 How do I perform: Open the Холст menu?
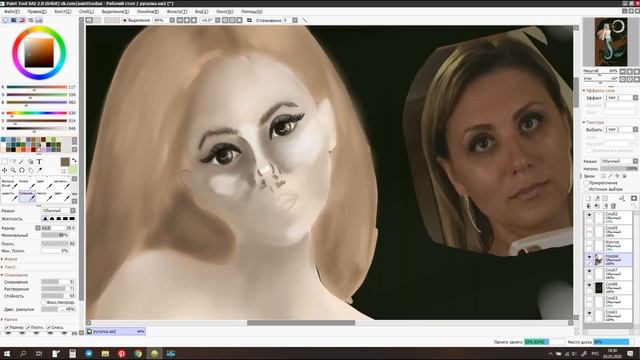pos(62,11)
